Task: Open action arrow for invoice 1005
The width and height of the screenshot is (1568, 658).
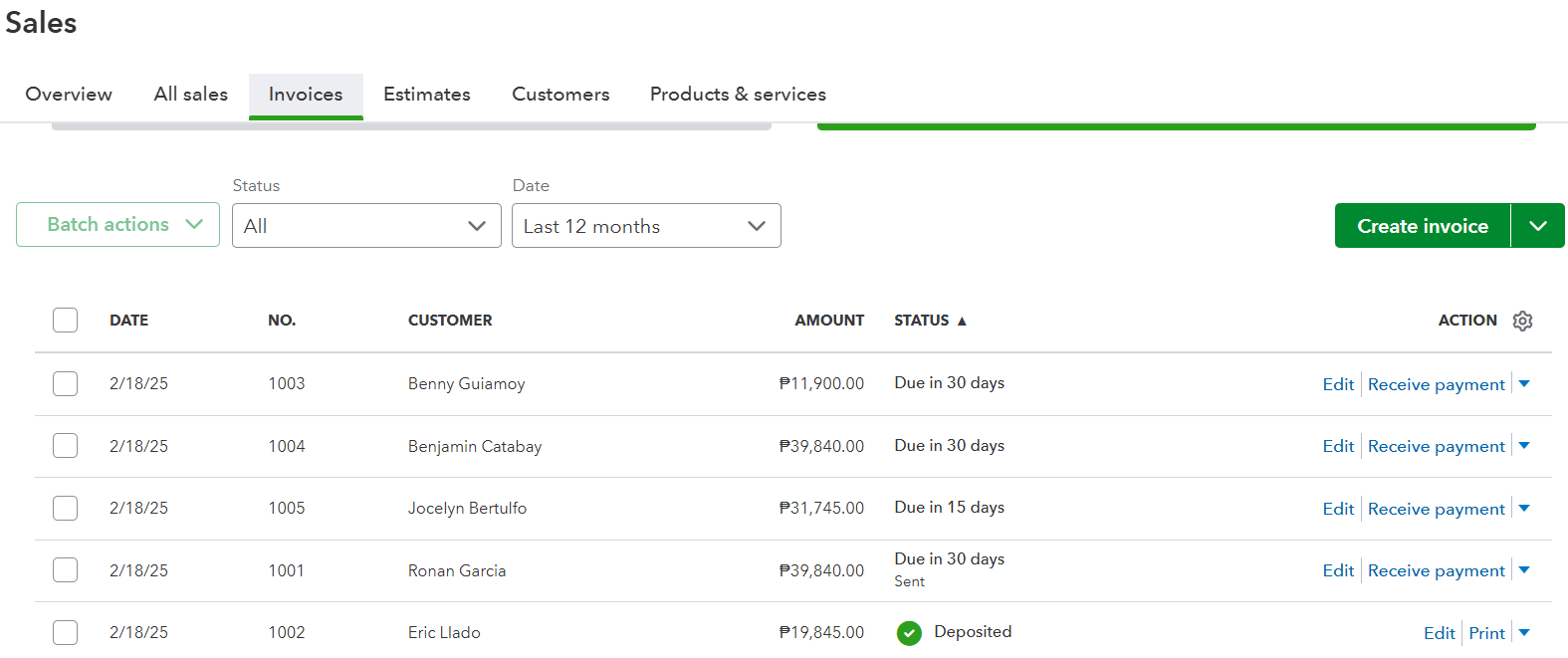Action: [x=1524, y=508]
